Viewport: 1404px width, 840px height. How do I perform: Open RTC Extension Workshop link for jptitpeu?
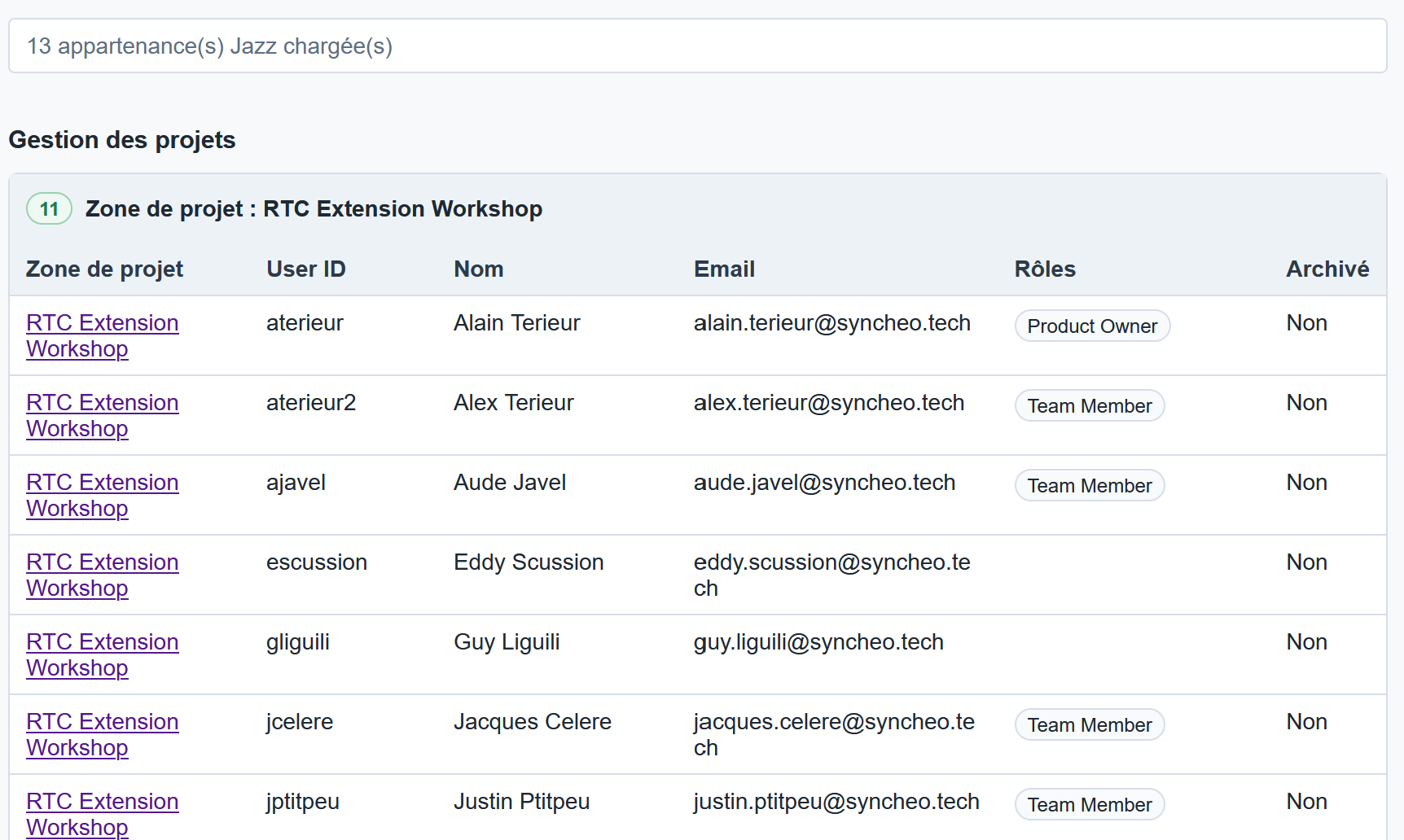[103, 814]
